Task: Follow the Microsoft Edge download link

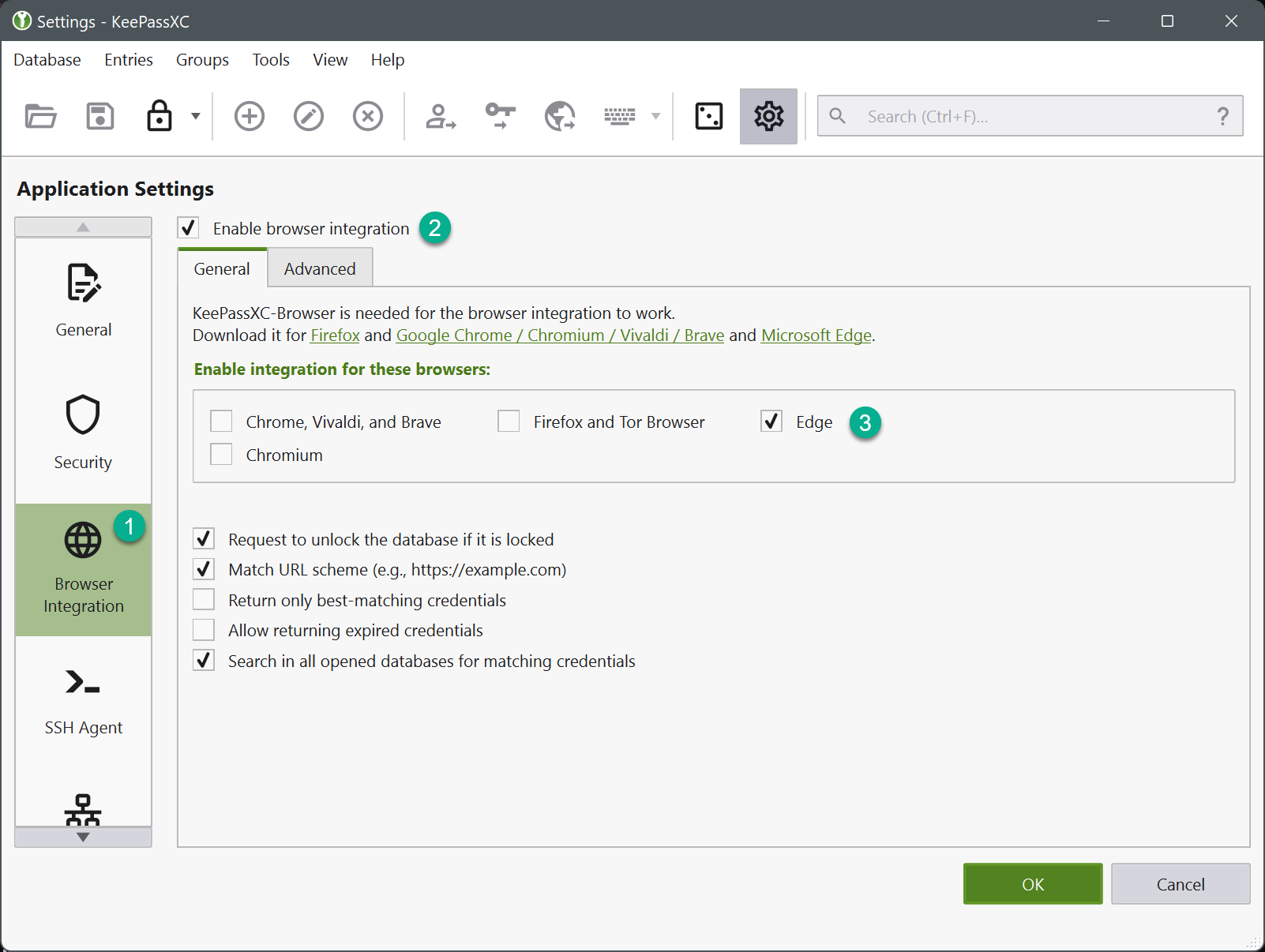Action: 816,335
